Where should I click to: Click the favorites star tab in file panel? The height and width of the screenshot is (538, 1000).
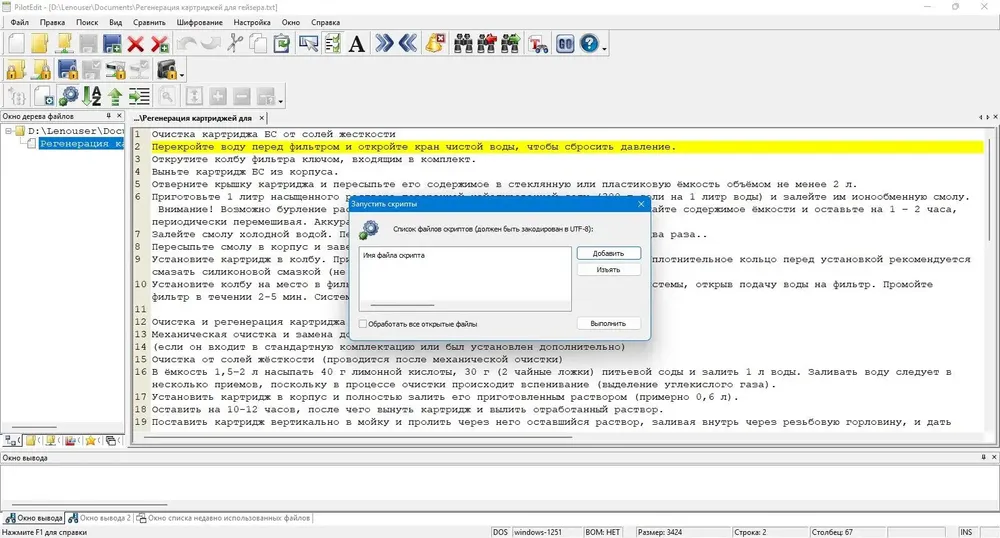point(91,440)
